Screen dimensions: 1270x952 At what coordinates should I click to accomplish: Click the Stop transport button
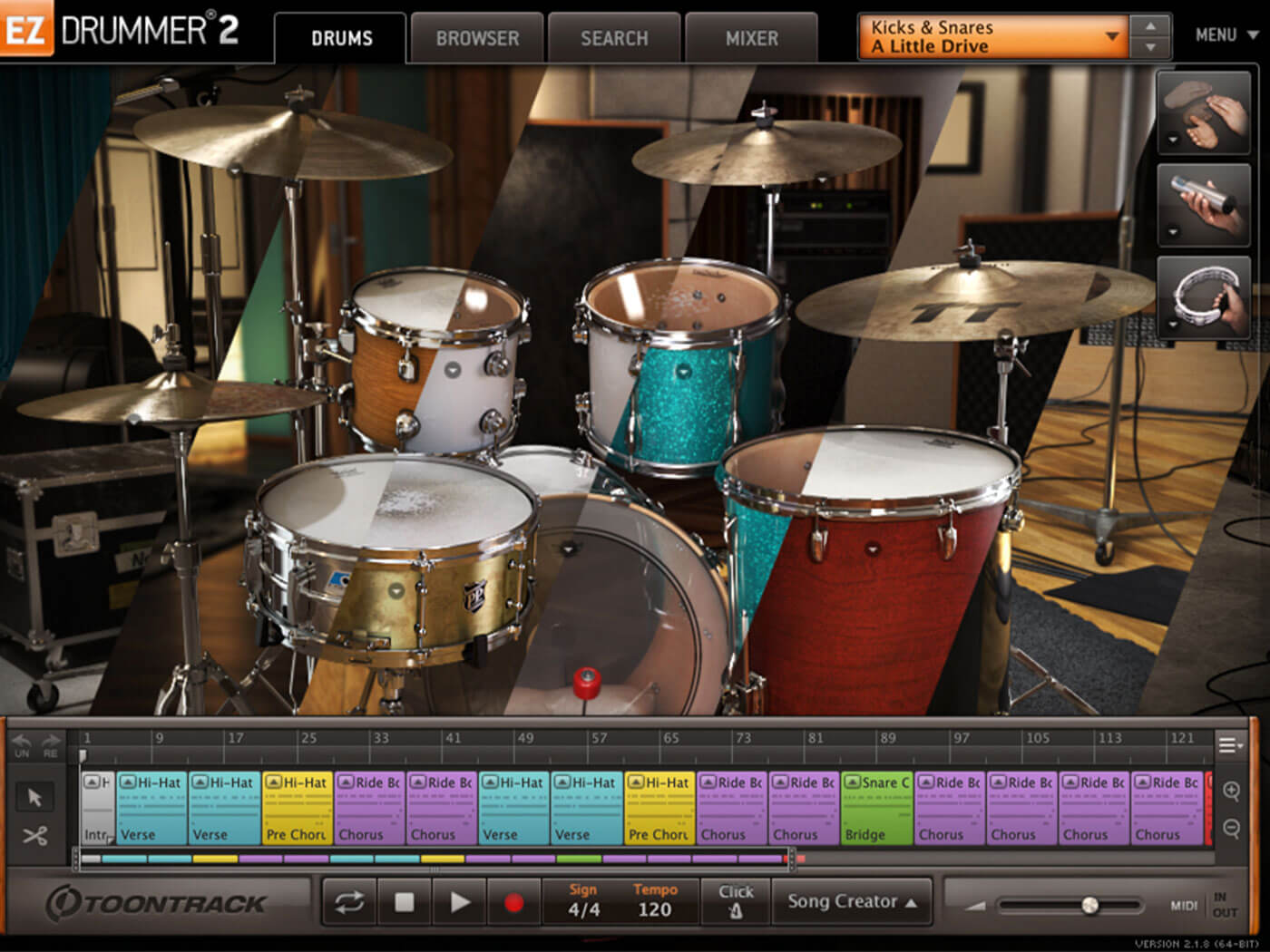click(405, 901)
